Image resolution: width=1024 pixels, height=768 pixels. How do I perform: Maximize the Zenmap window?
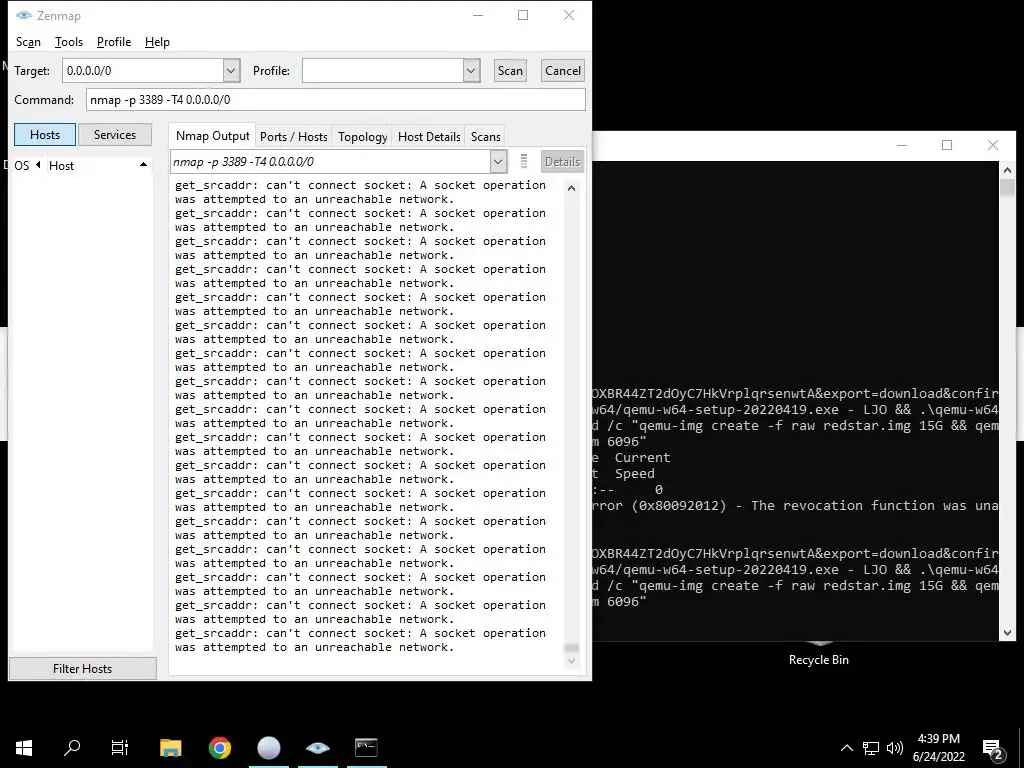click(523, 15)
